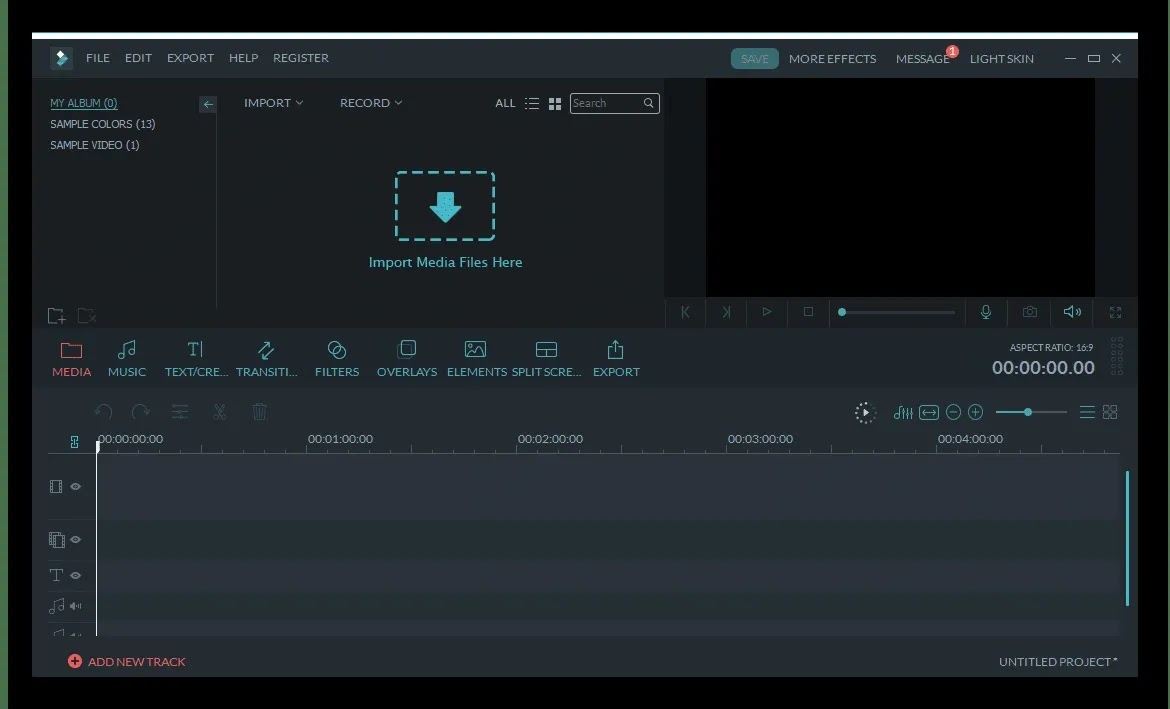Go to next frame in preview

coord(726,312)
